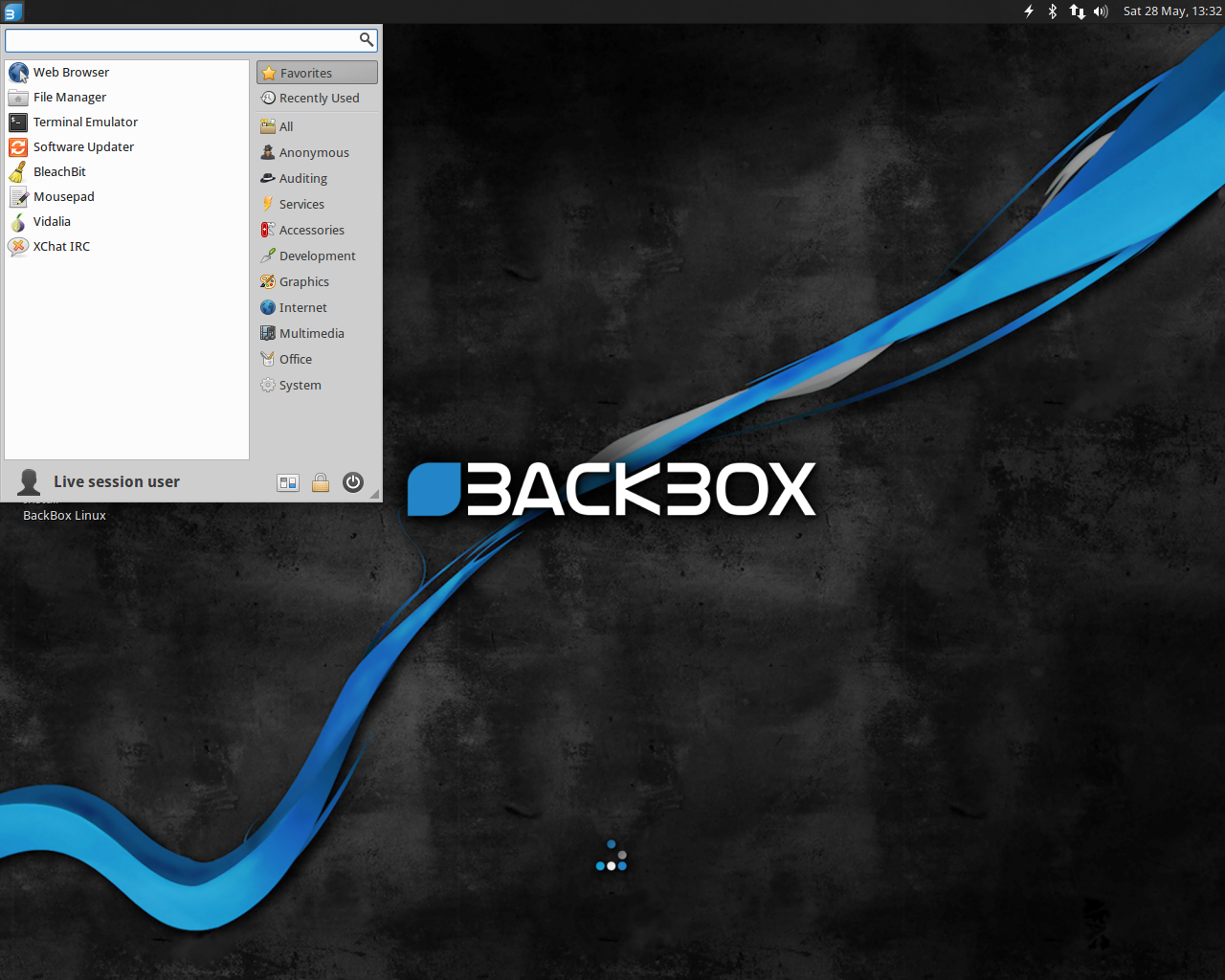Launch the Web Browser
This screenshot has height=980, width=1225.
click(70, 72)
